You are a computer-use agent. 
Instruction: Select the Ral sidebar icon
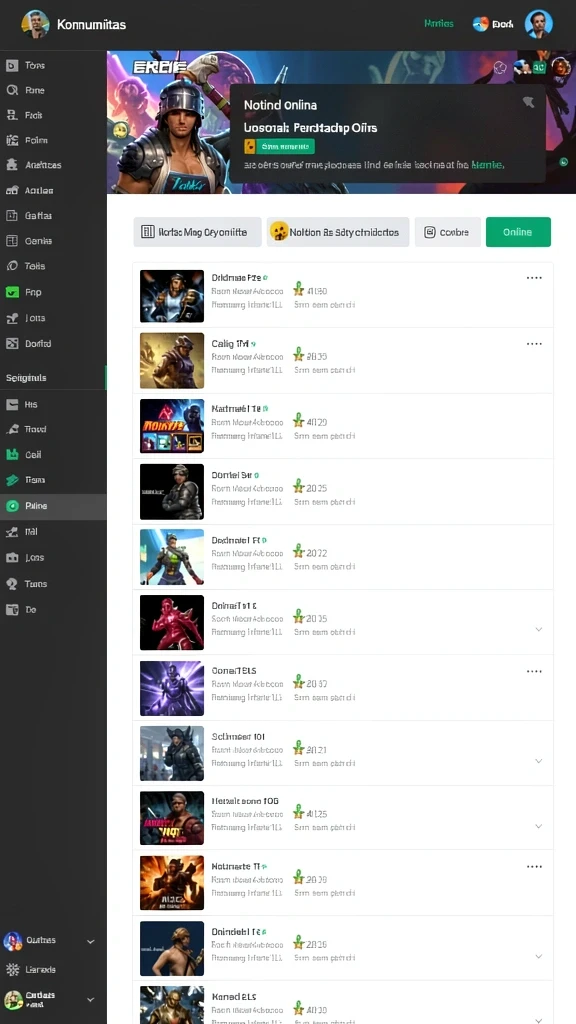point(11,532)
